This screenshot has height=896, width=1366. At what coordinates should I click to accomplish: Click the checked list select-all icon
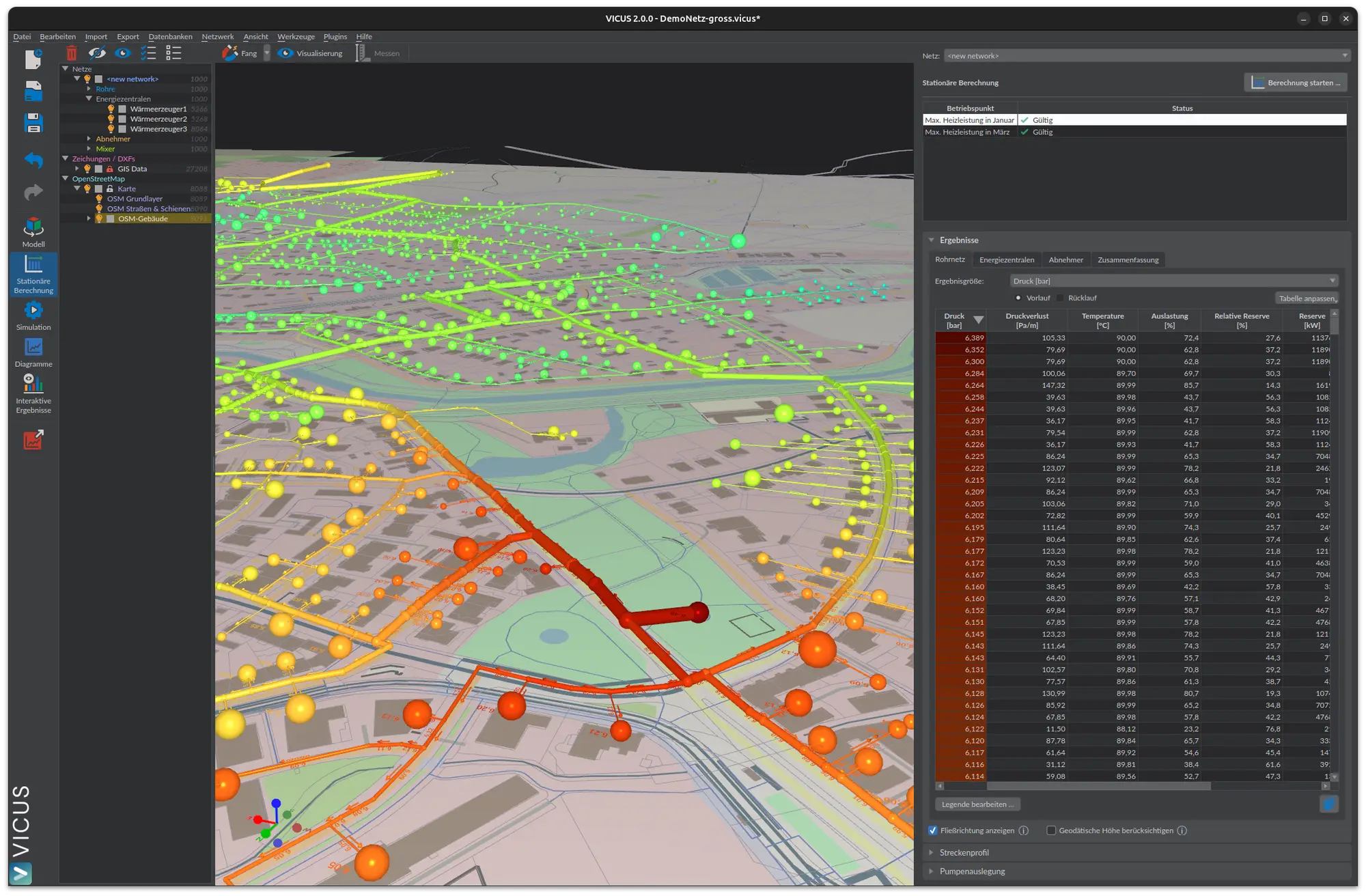click(x=148, y=53)
